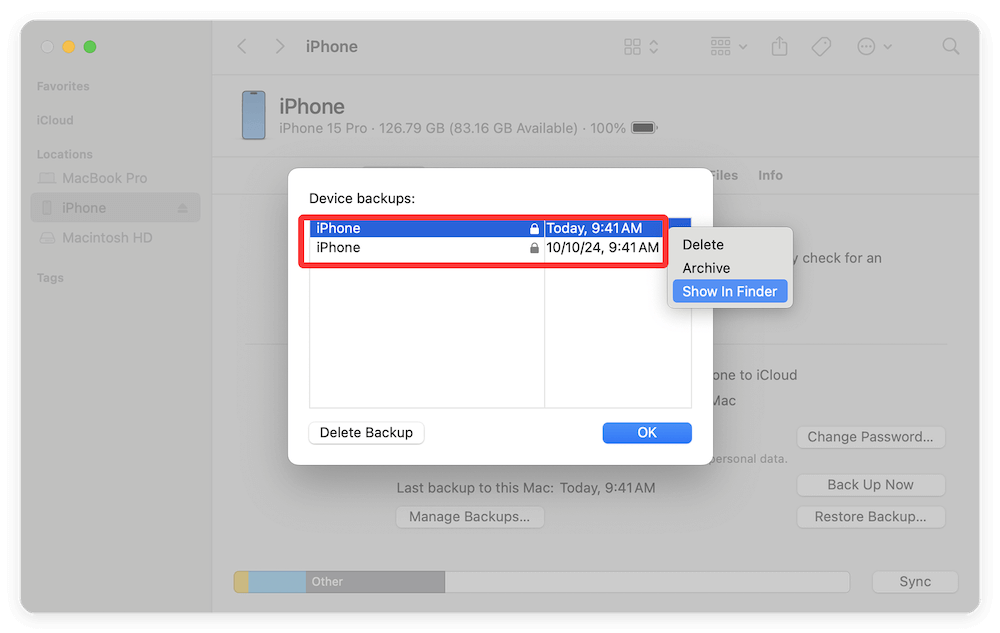Open the Share icon in the toolbar

click(x=779, y=46)
